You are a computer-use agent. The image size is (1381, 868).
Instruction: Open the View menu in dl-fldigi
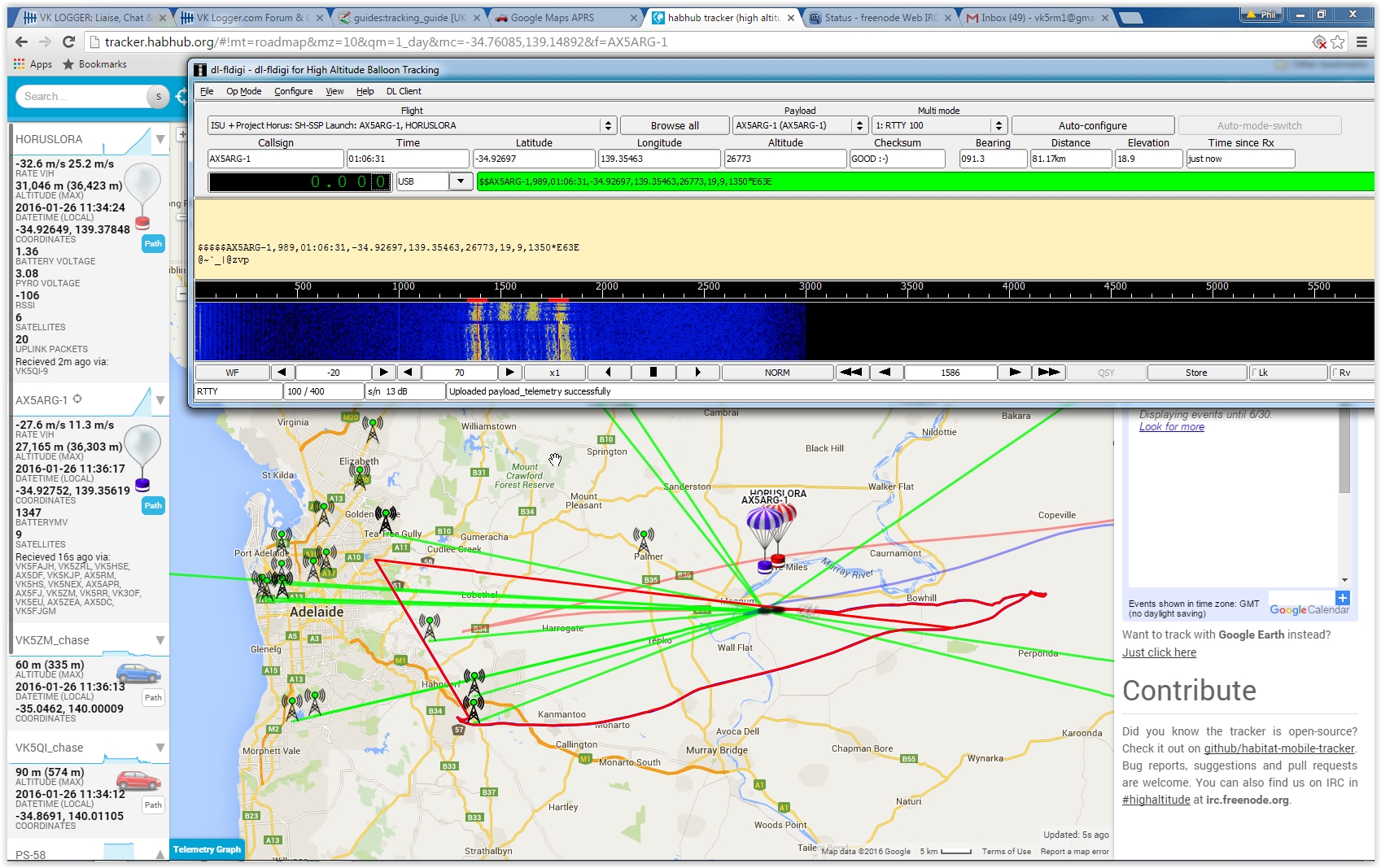(334, 91)
